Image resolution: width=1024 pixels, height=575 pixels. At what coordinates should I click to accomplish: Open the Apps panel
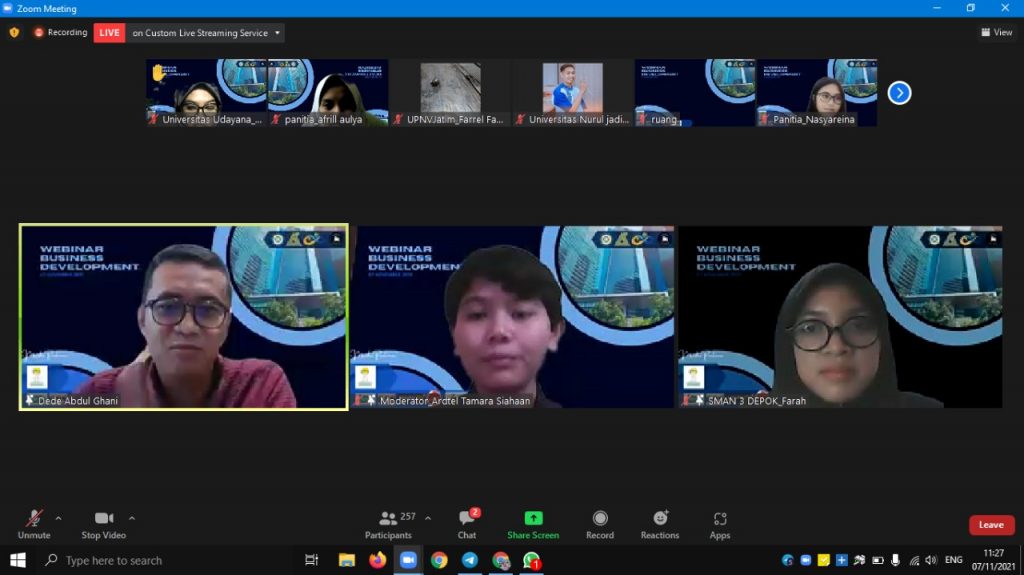720,523
